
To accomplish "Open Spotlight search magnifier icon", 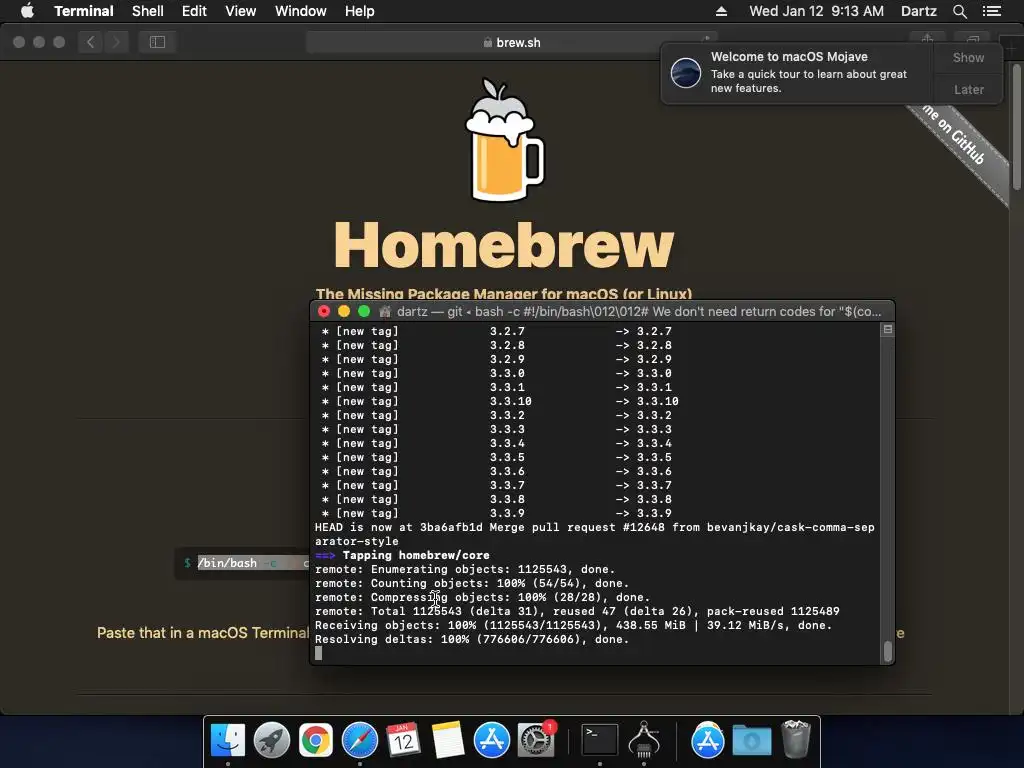I will (x=959, y=11).
